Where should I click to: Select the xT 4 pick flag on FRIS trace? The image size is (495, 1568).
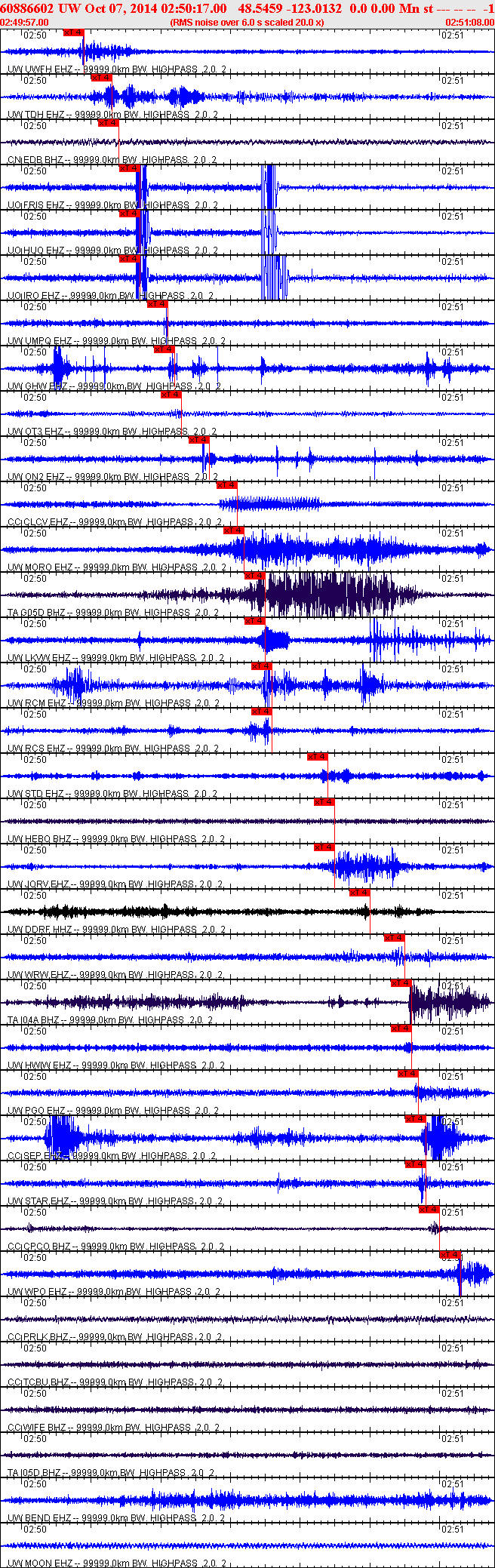130,168
